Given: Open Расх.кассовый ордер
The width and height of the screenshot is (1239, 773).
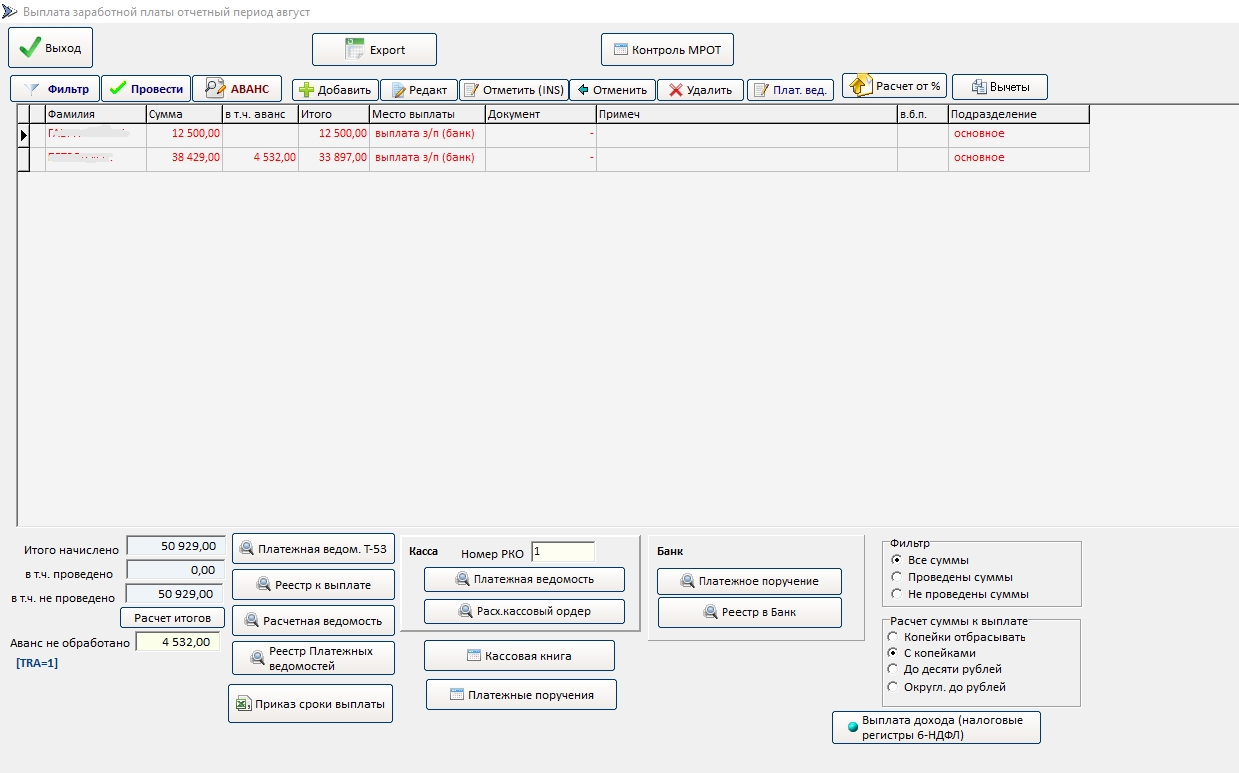Looking at the screenshot, I should 524,611.
